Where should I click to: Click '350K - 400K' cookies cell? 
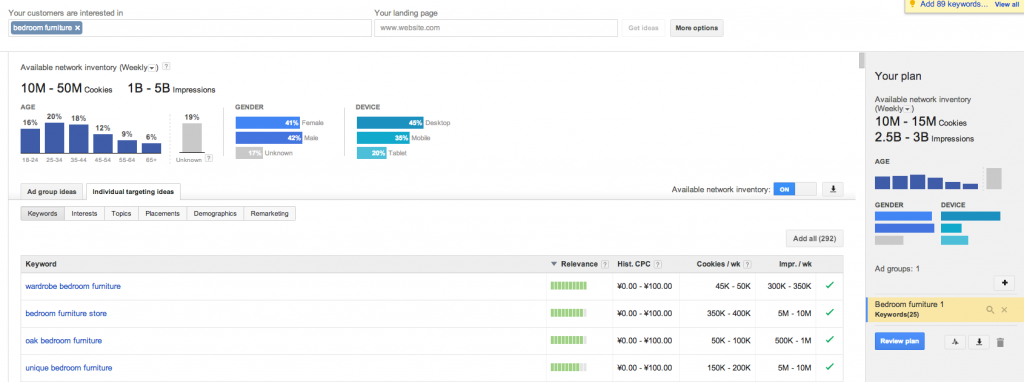(x=728, y=313)
